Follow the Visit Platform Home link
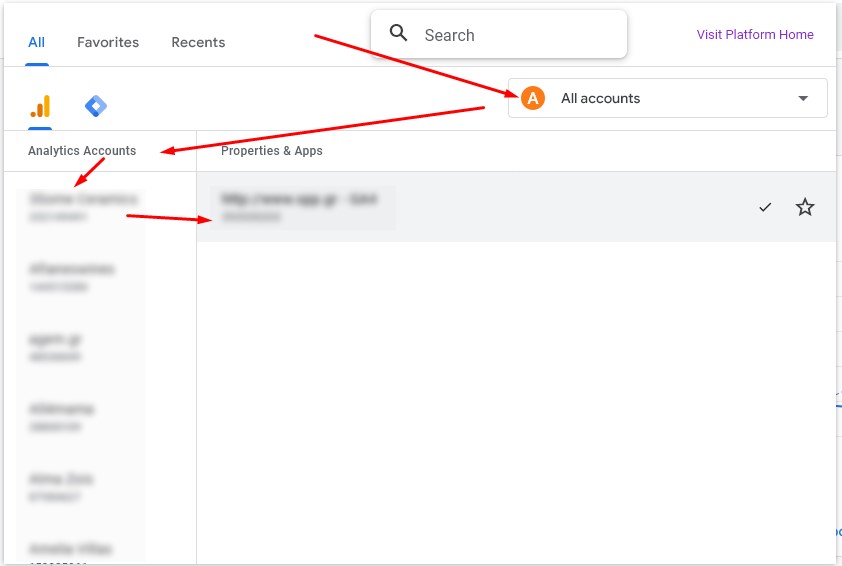 coord(755,34)
